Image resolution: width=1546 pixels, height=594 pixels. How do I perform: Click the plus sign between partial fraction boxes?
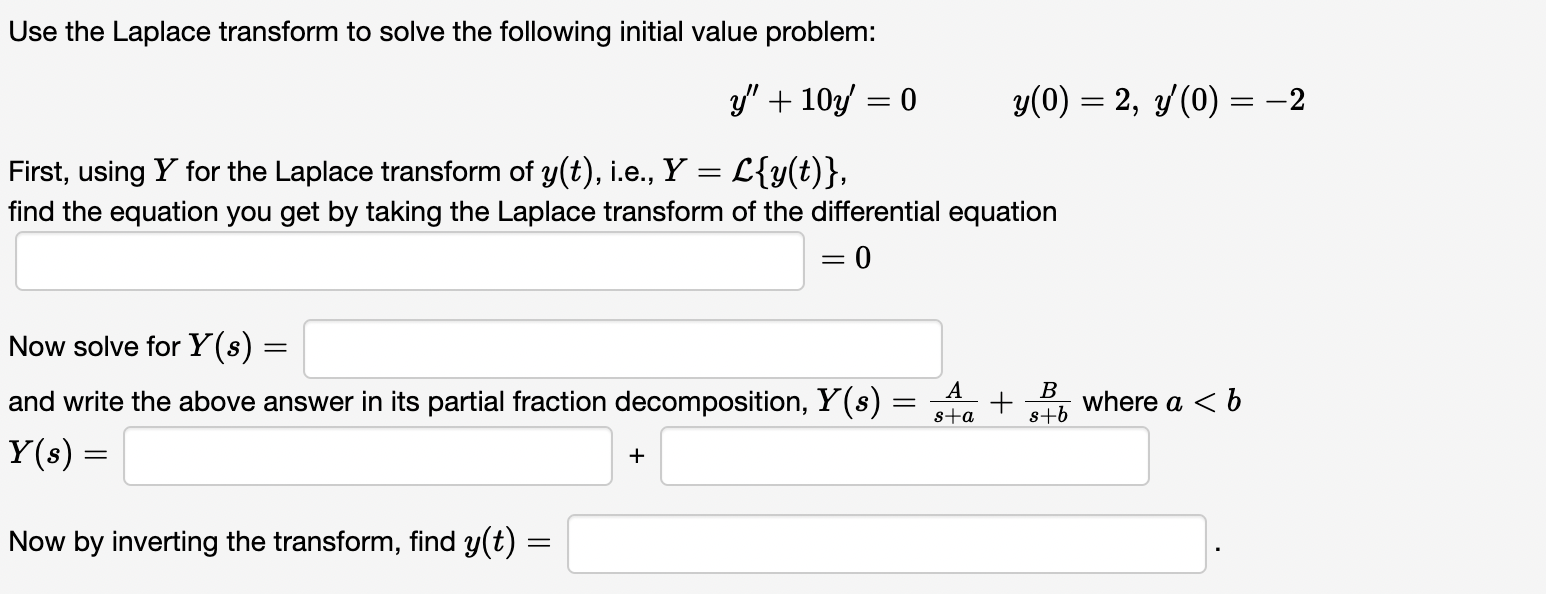(x=636, y=455)
